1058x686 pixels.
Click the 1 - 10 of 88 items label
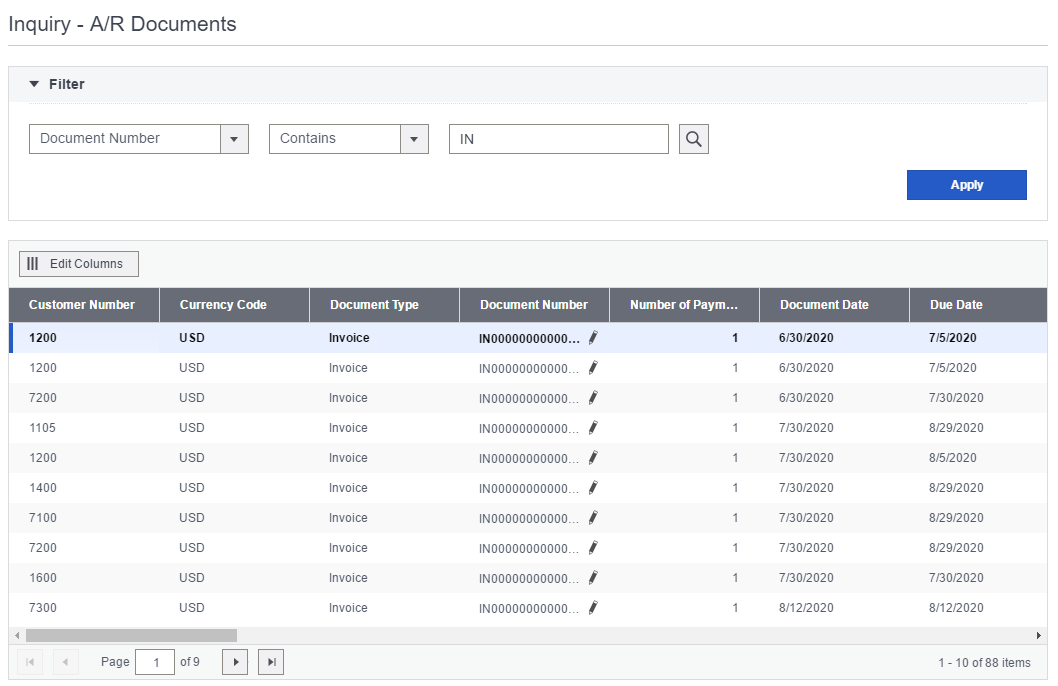tap(984, 663)
